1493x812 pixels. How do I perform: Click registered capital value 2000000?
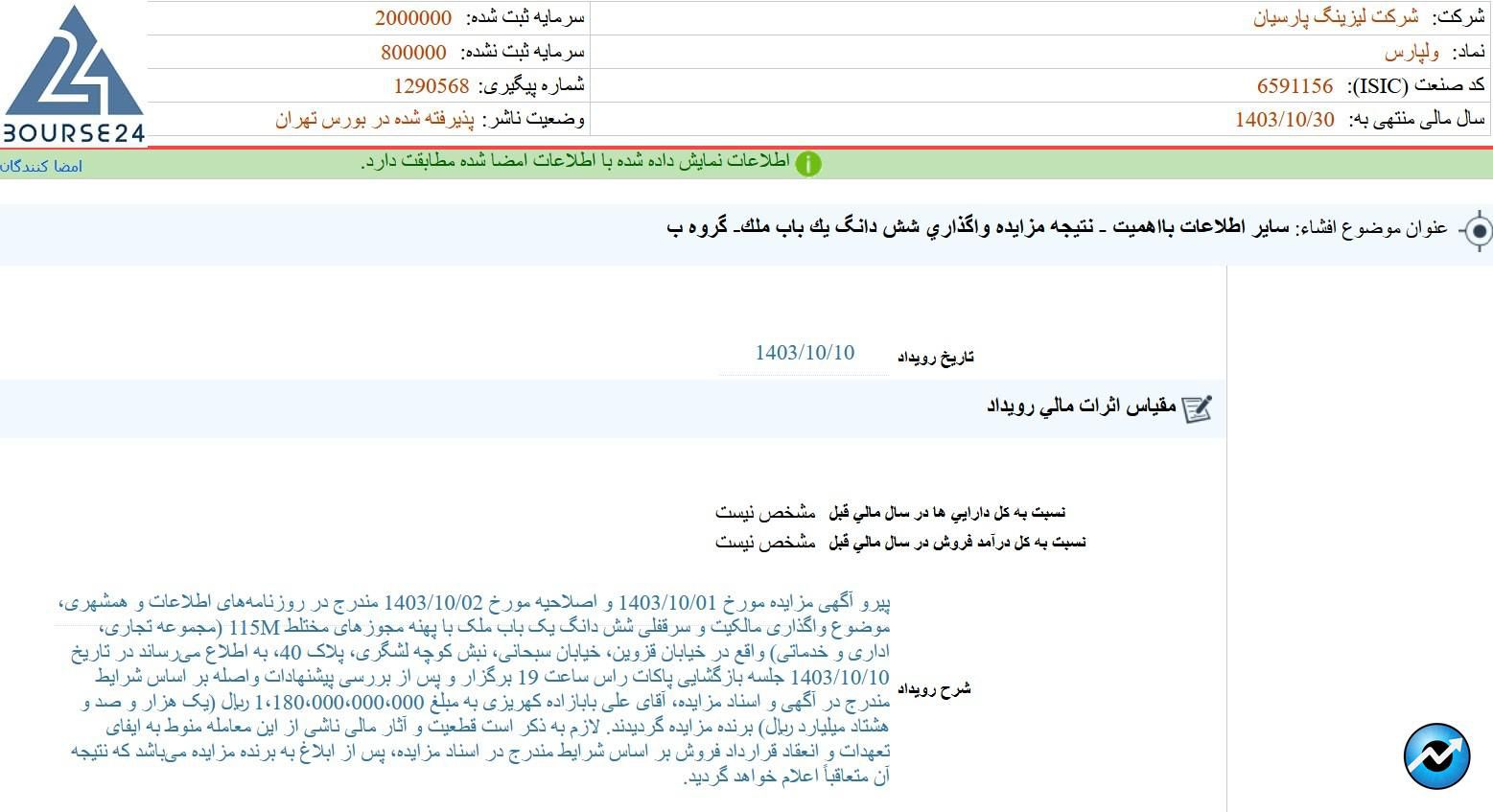click(412, 17)
